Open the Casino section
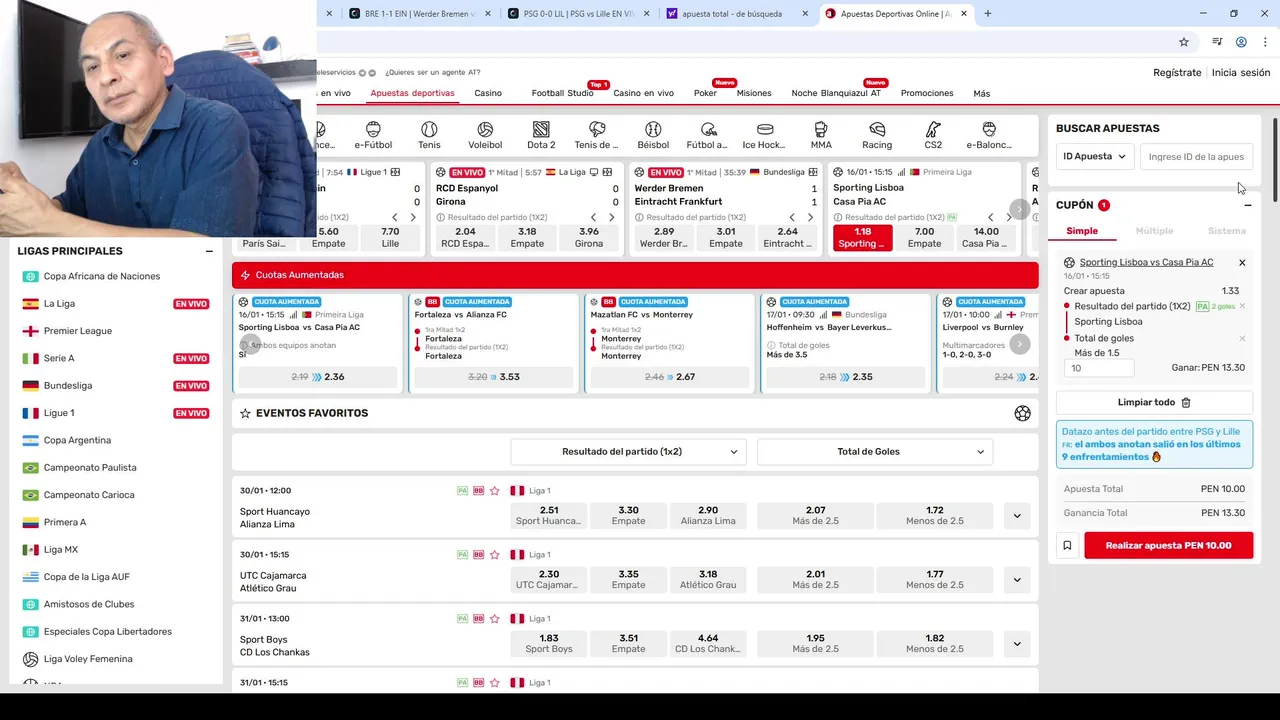Image resolution: width=1280 pixels, height=720 pixels. point(488,93)
